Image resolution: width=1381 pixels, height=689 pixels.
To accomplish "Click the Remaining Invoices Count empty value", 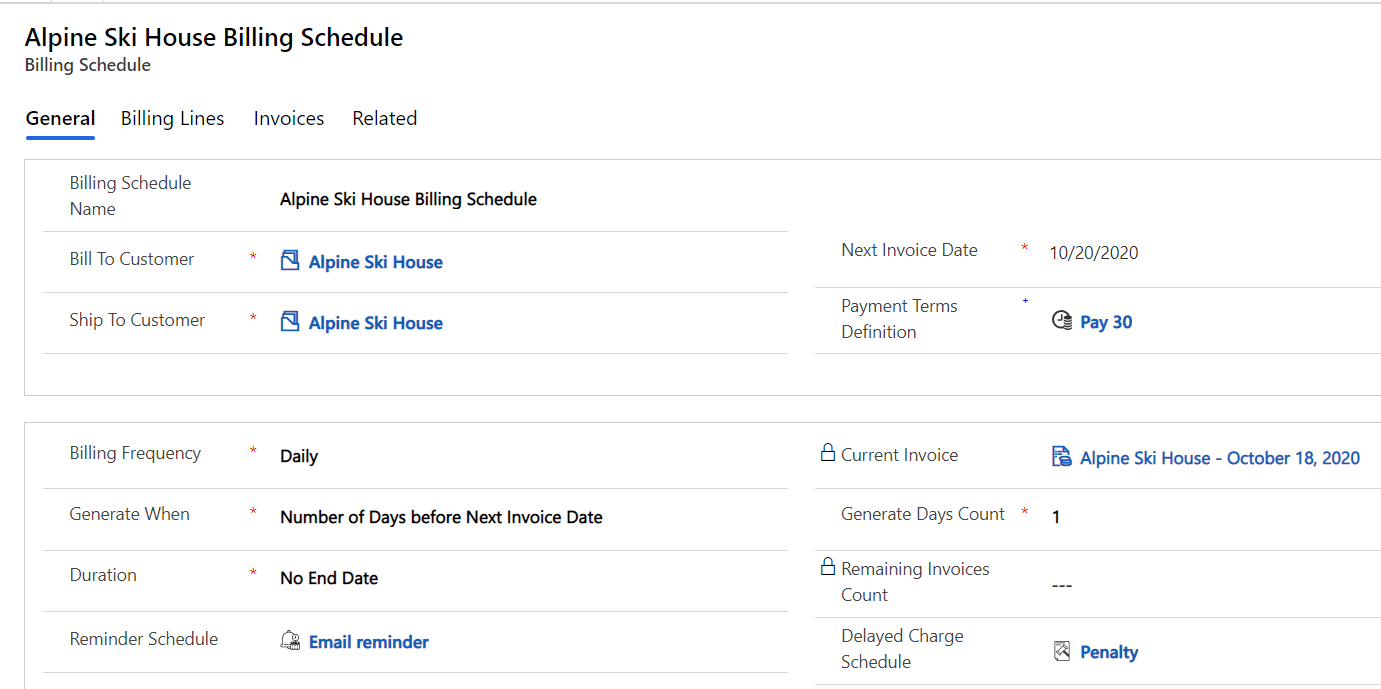I will [1062, 585].
